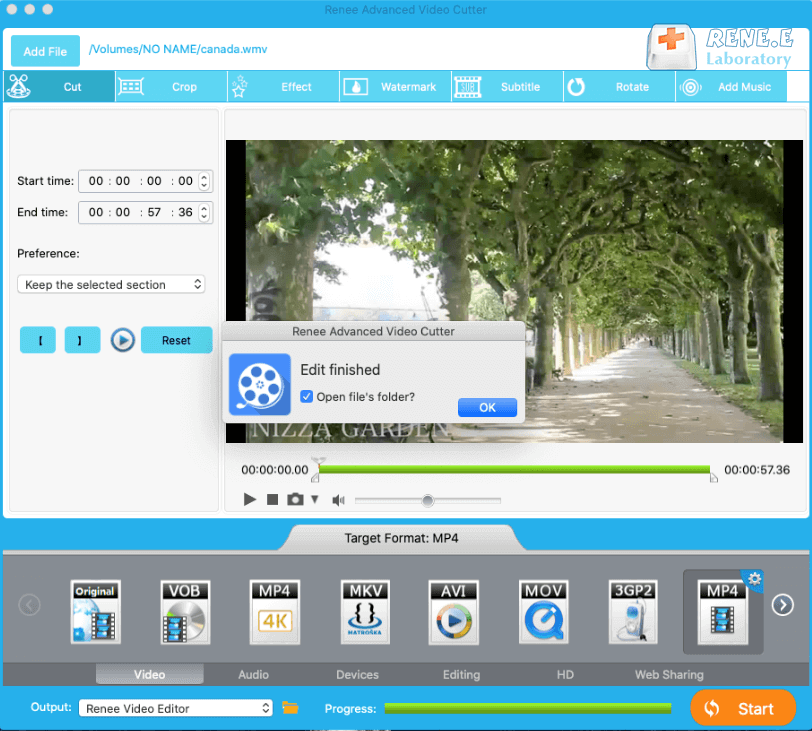Select the Original format icon
This screenshot has height=731, width=812.
(95, 612)
